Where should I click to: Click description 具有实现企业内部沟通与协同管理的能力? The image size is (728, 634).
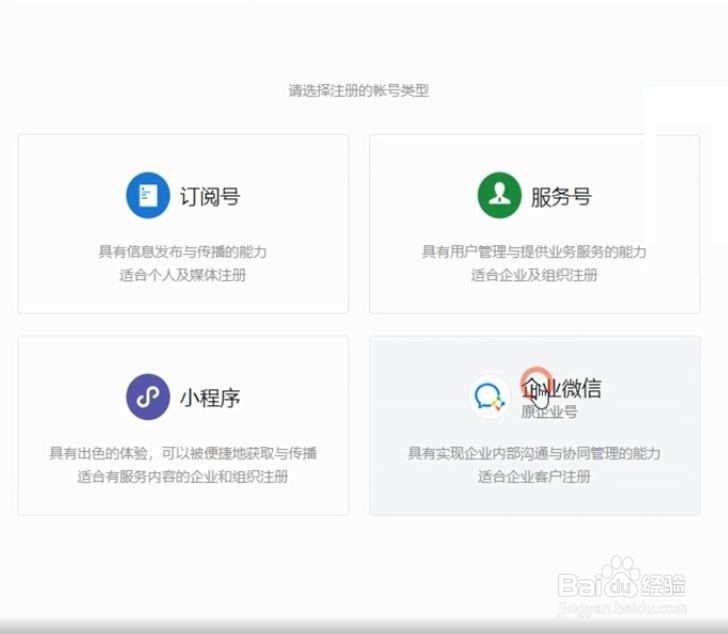[534, 453]
